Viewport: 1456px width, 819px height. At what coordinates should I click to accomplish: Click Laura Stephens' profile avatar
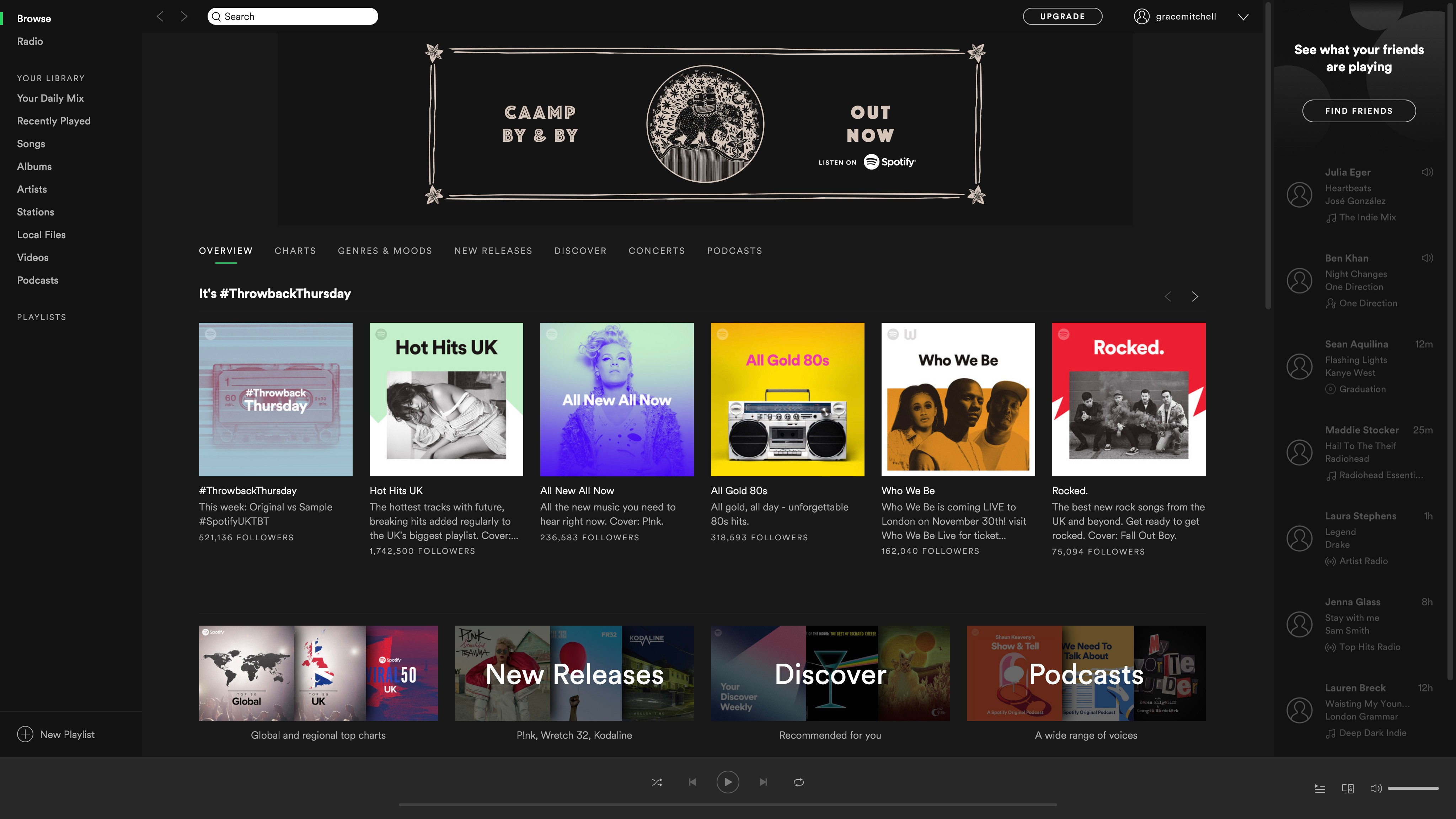click(x=1300, y=538)
